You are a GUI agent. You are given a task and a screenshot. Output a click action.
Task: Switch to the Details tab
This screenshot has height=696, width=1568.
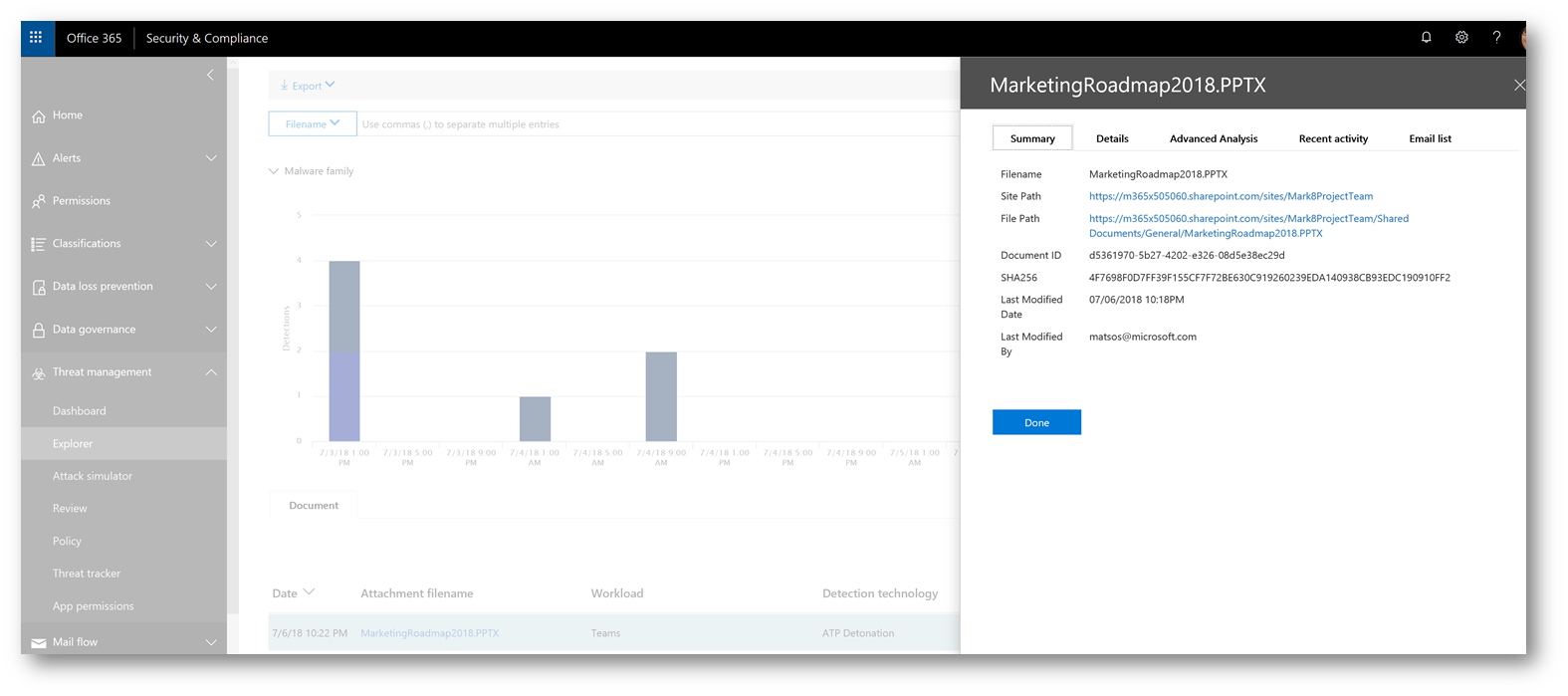pyautogui.click(x=1112, y=138)
